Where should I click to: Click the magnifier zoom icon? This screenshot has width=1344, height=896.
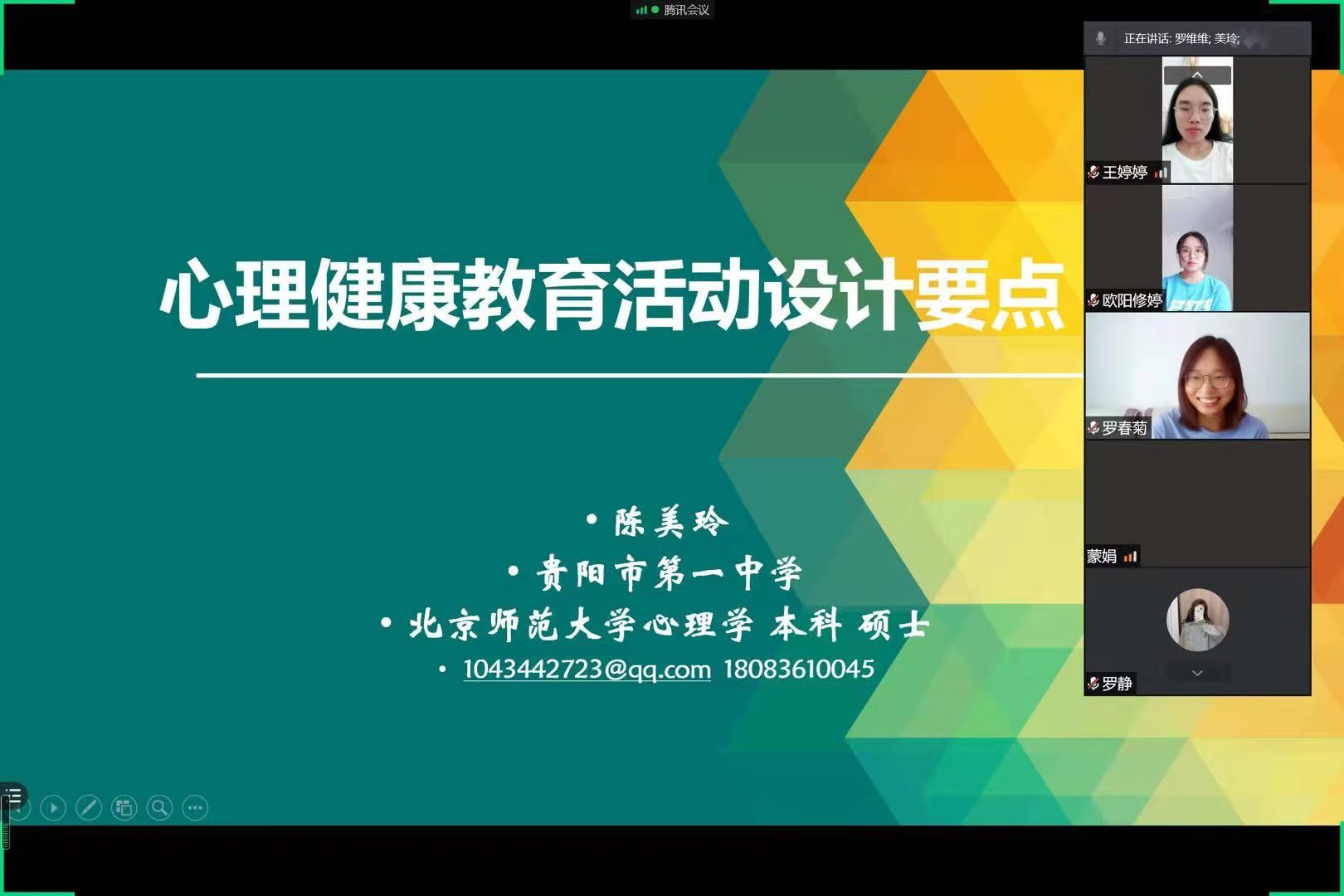159,807
